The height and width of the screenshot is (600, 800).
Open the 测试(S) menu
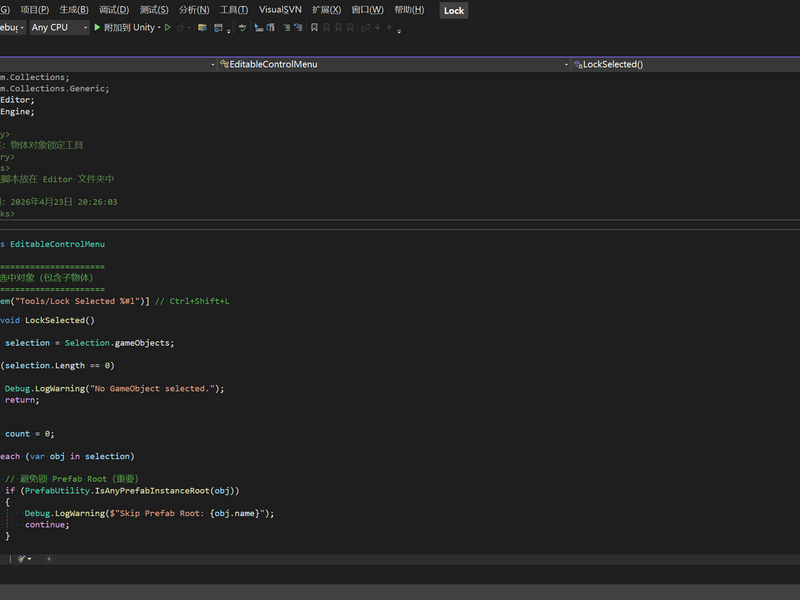[154, 10]
